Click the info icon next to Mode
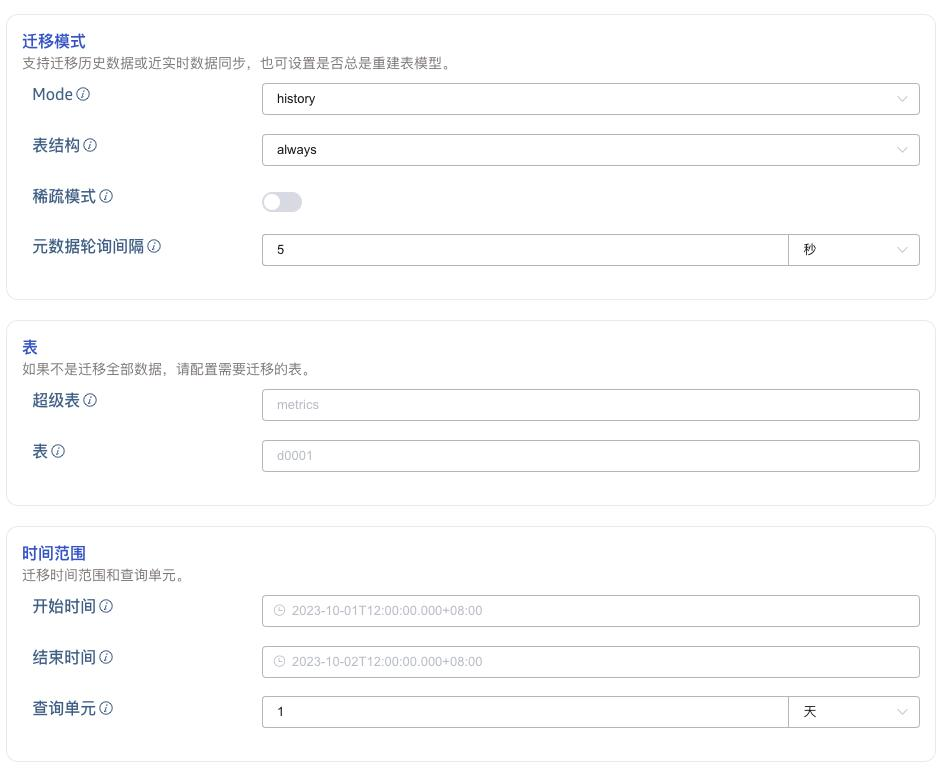This screenshot has height=776, width=939. 83,94
